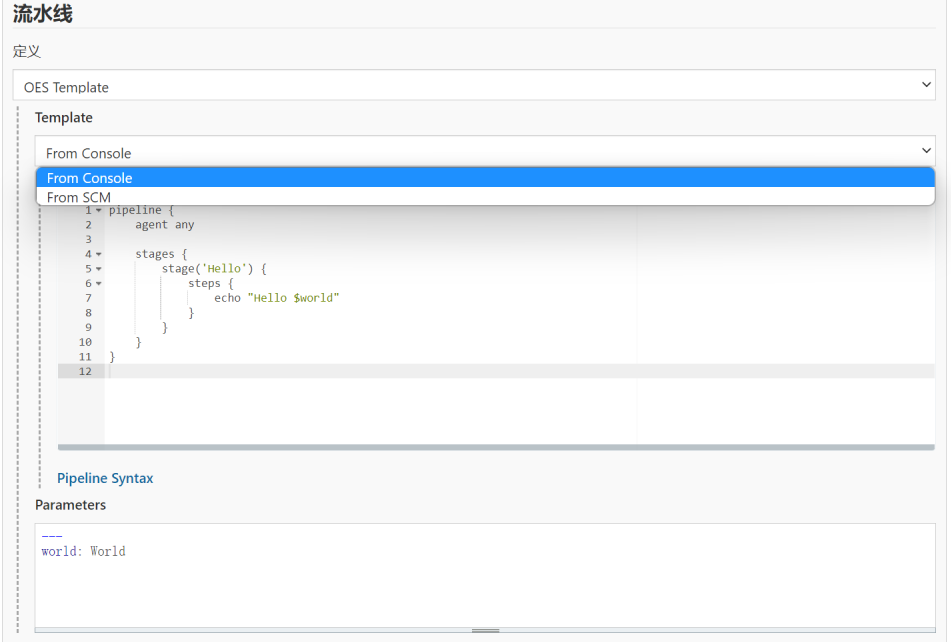Click the Parameters YAML text area
The image size is (951, 642).
click(x=485, y=575)
